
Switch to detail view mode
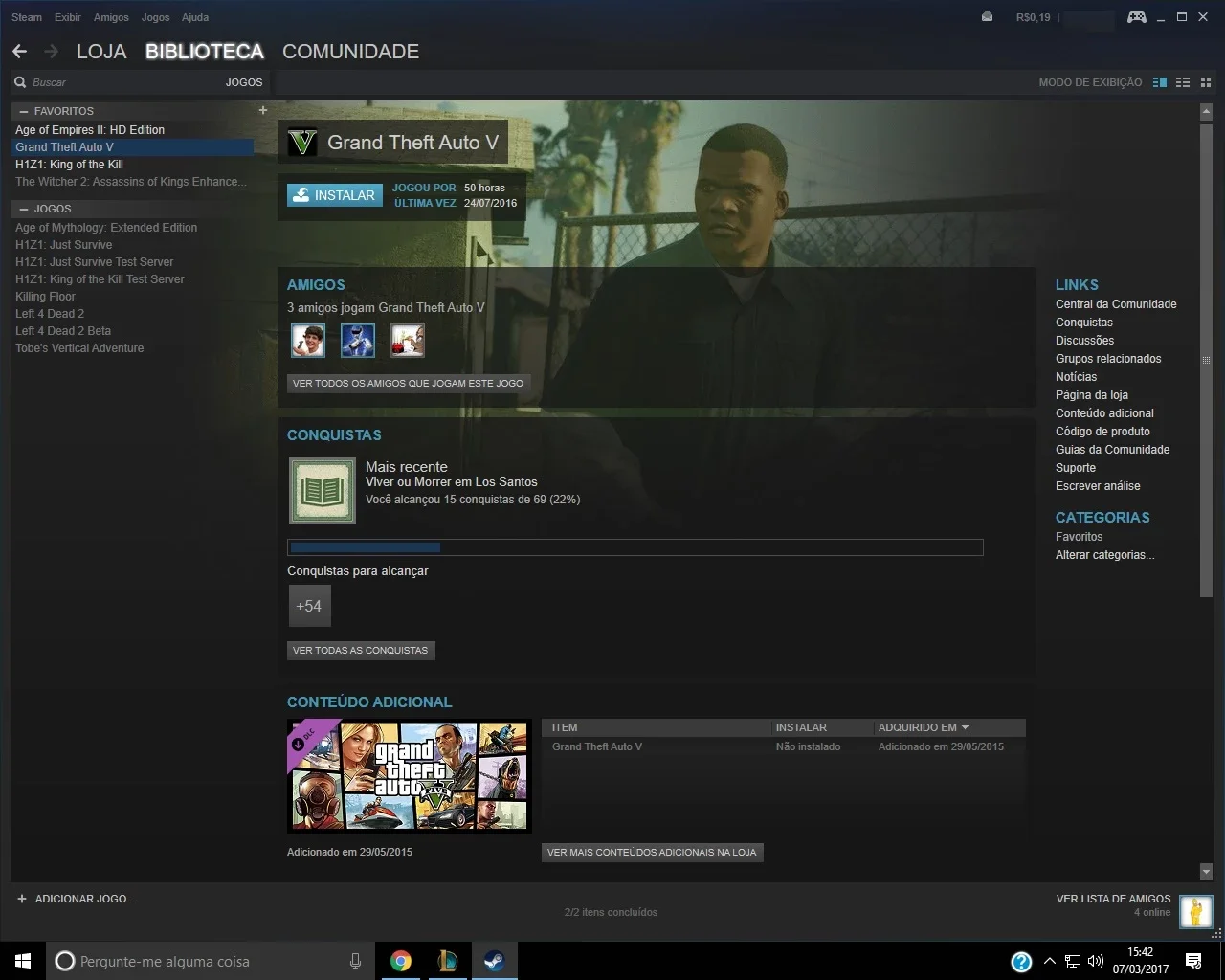[1160, 82]
